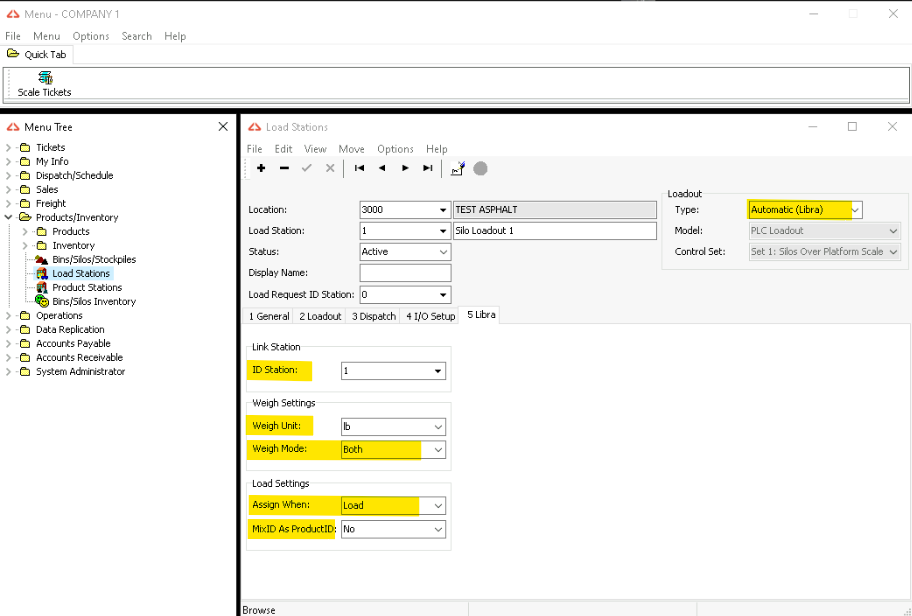912x616 pixels.
Task: Click the Display Name field
Action: tap(405, 273)
